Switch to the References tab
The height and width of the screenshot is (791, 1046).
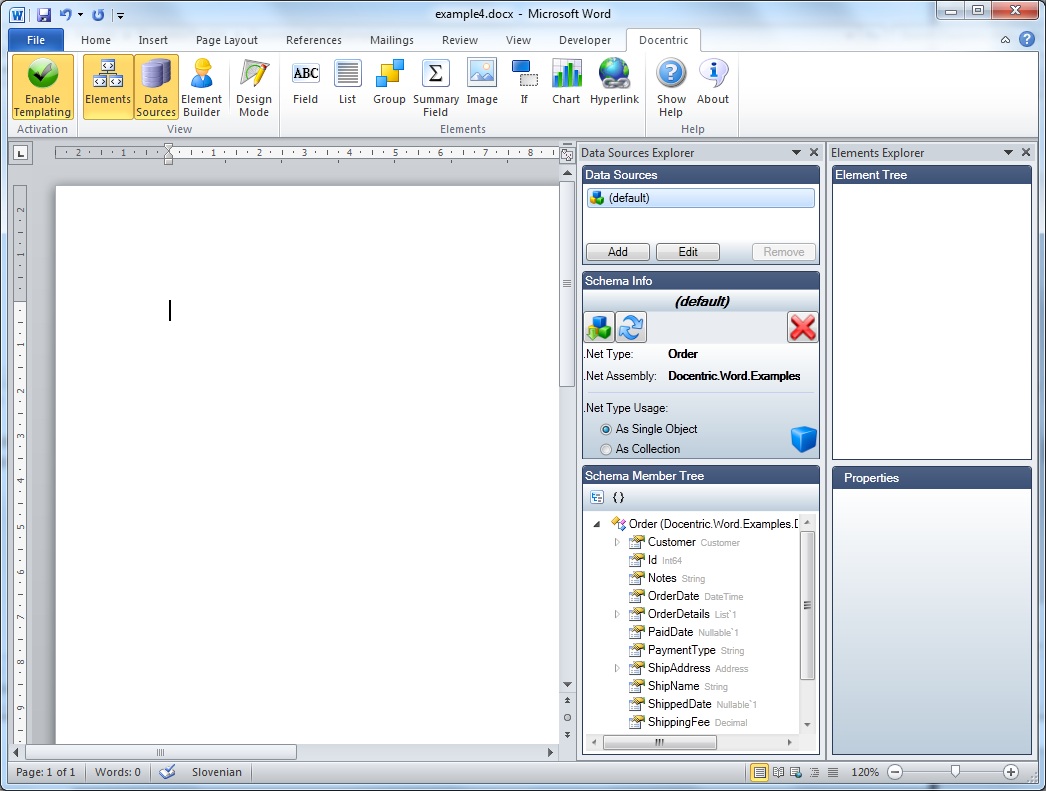[314, 40]
